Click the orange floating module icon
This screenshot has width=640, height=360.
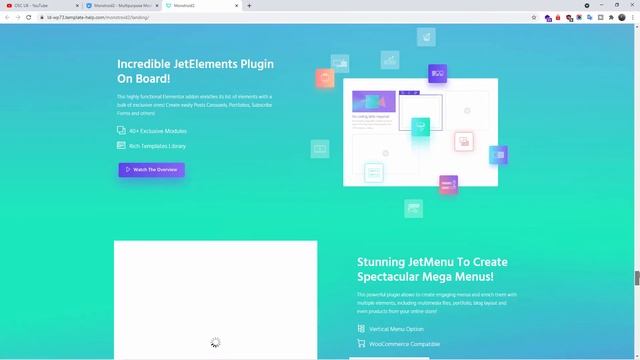[325, 78]
